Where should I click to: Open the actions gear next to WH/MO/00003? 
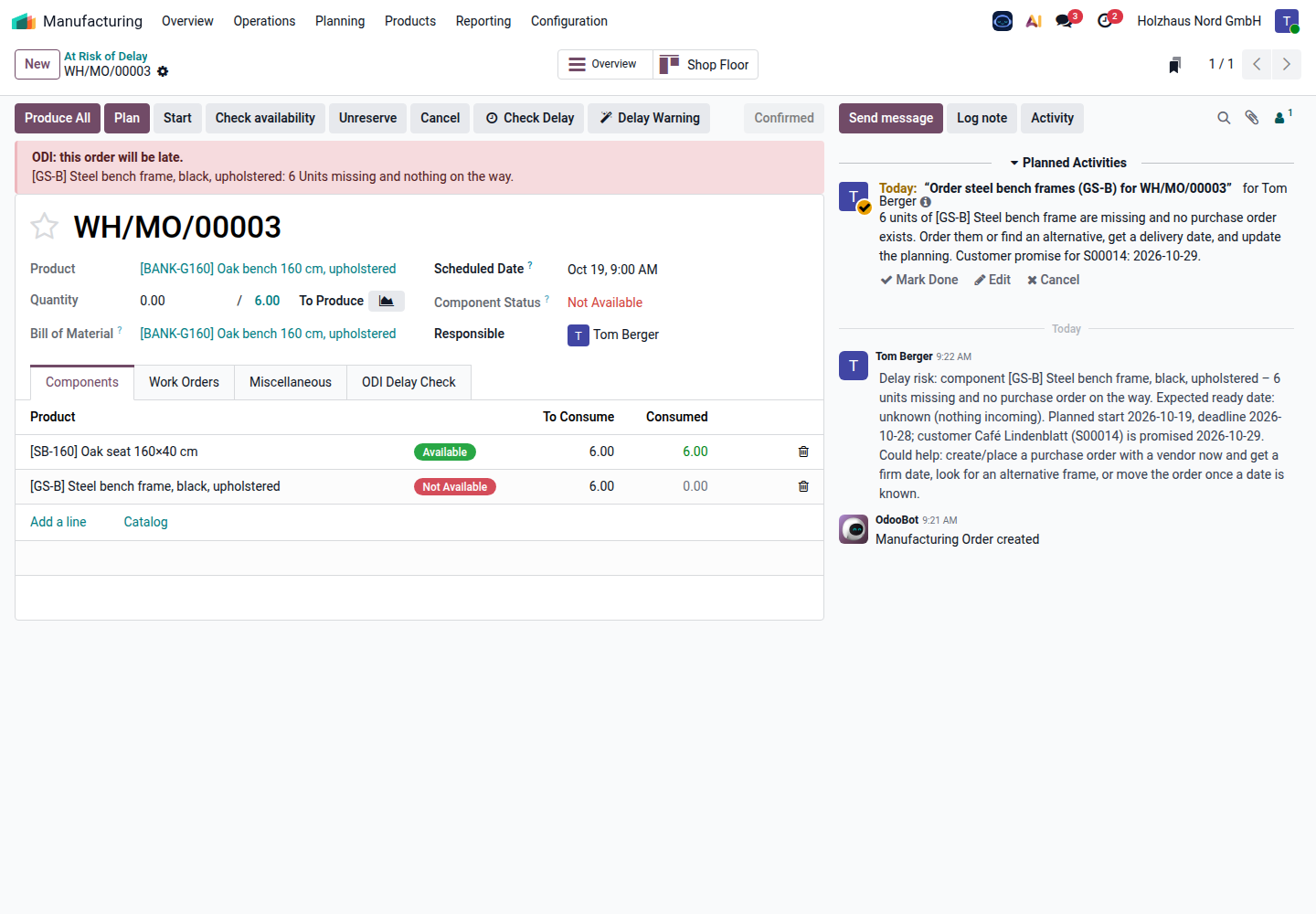click(x=163, y=71)
